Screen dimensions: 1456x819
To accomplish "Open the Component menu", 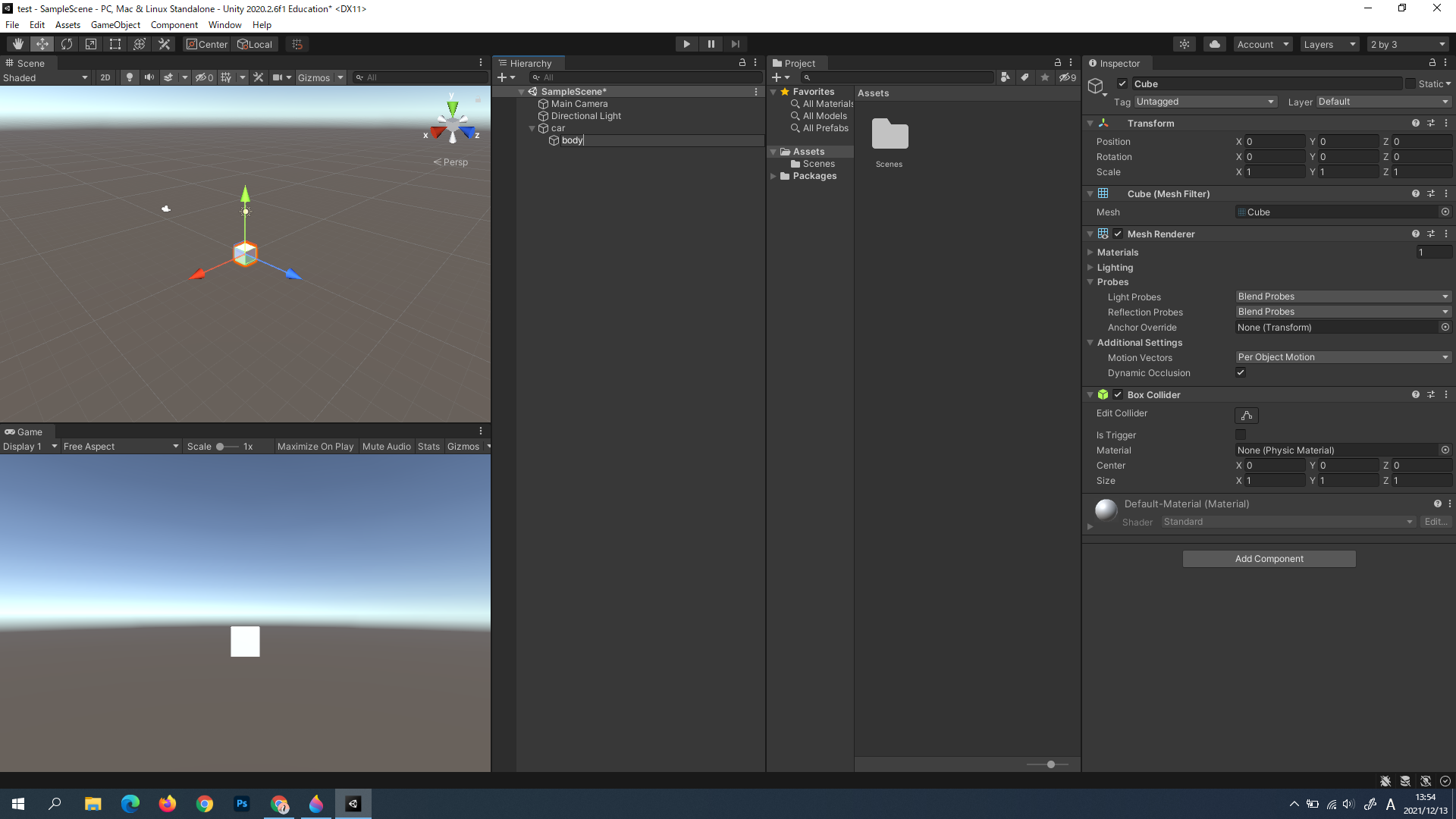I will click(174, 25).
